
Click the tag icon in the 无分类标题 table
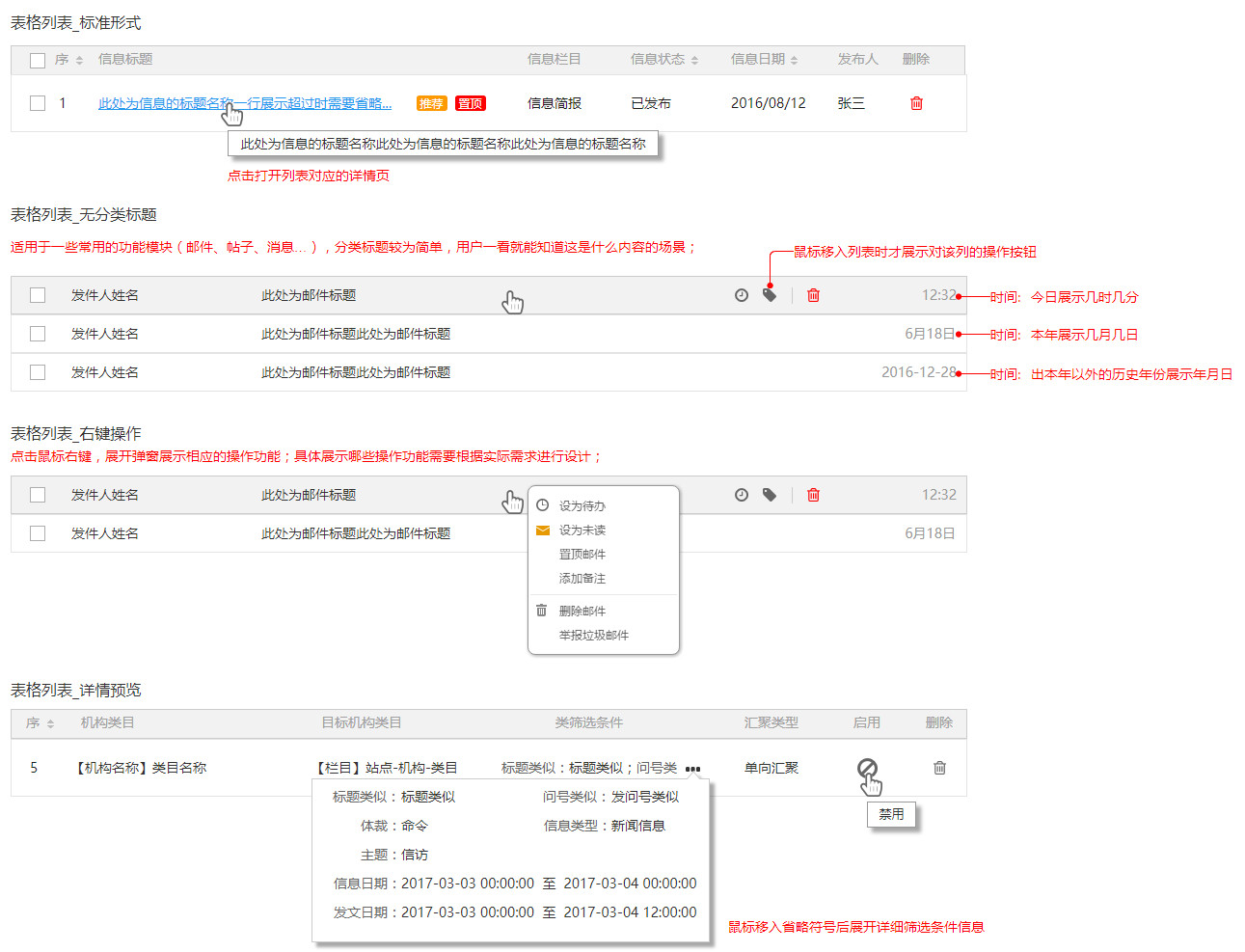pos(770,295)
